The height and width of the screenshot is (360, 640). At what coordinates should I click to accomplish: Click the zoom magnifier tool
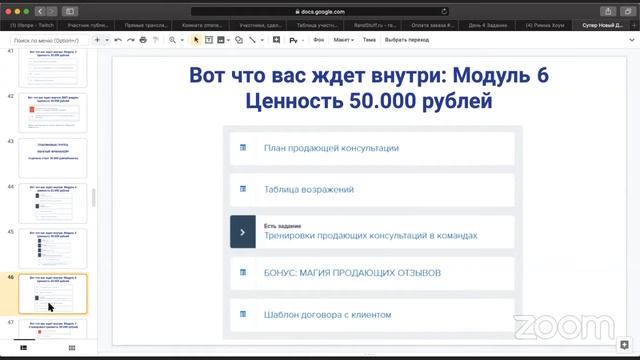click(x=173, y=40)
